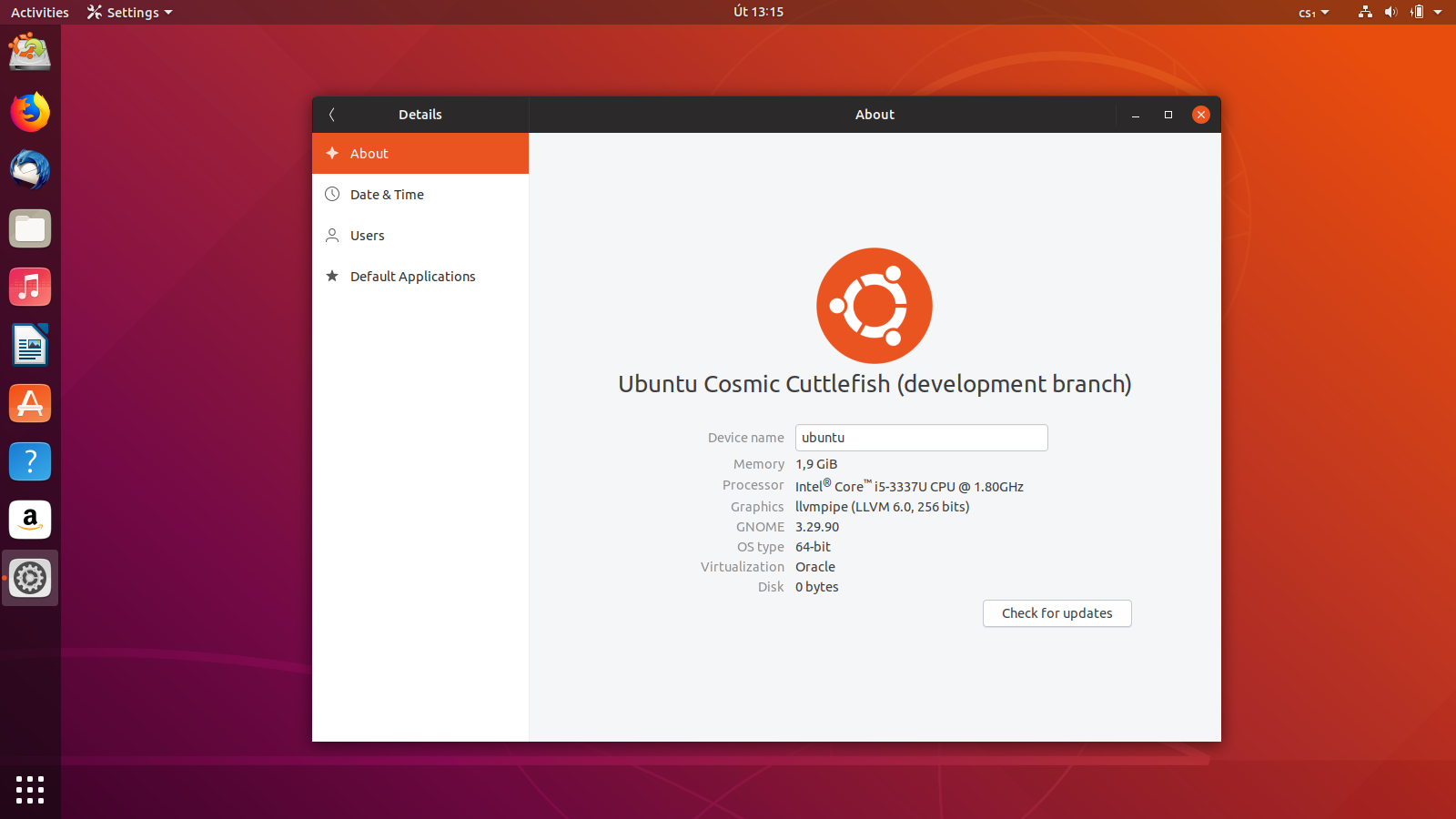This screenshot has height=819, width=1456.
Task: Select Date & Time in the sidebar
Action: click(x=387, y=194)
